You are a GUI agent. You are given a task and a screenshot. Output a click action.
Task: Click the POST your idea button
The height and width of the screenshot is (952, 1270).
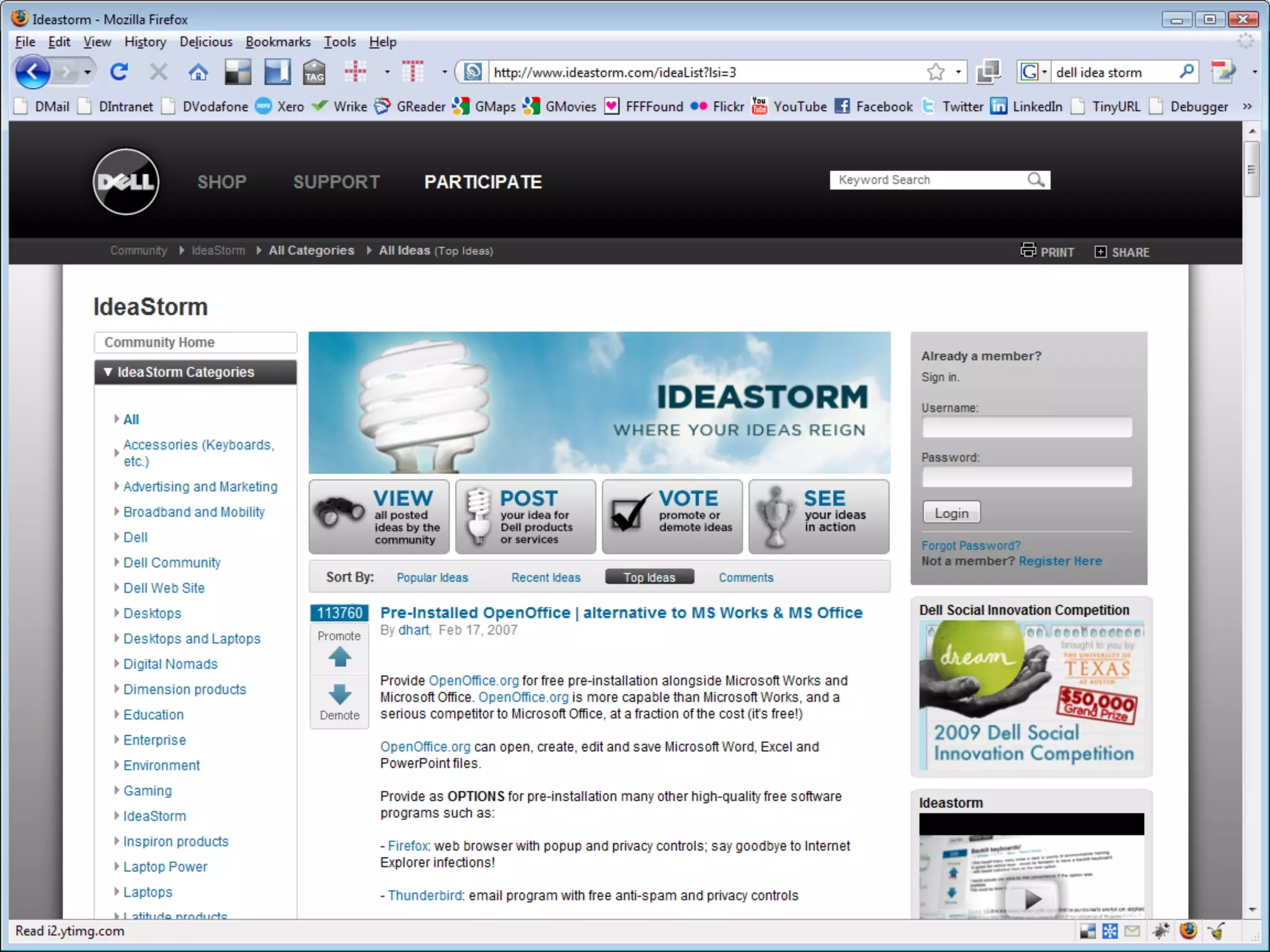(x=525, y=516)
